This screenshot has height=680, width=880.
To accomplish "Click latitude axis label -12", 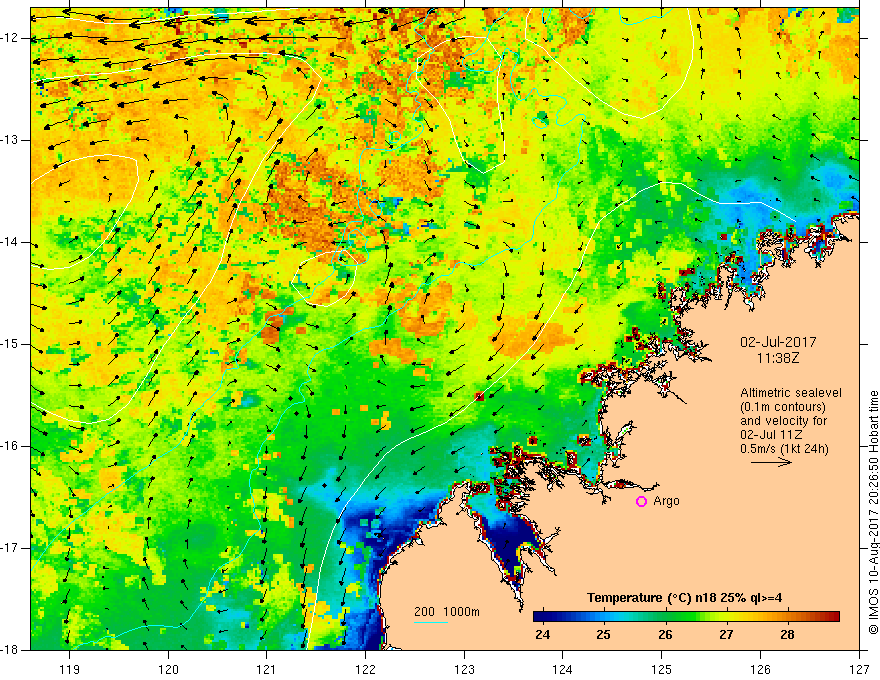I will pos(10,38).
